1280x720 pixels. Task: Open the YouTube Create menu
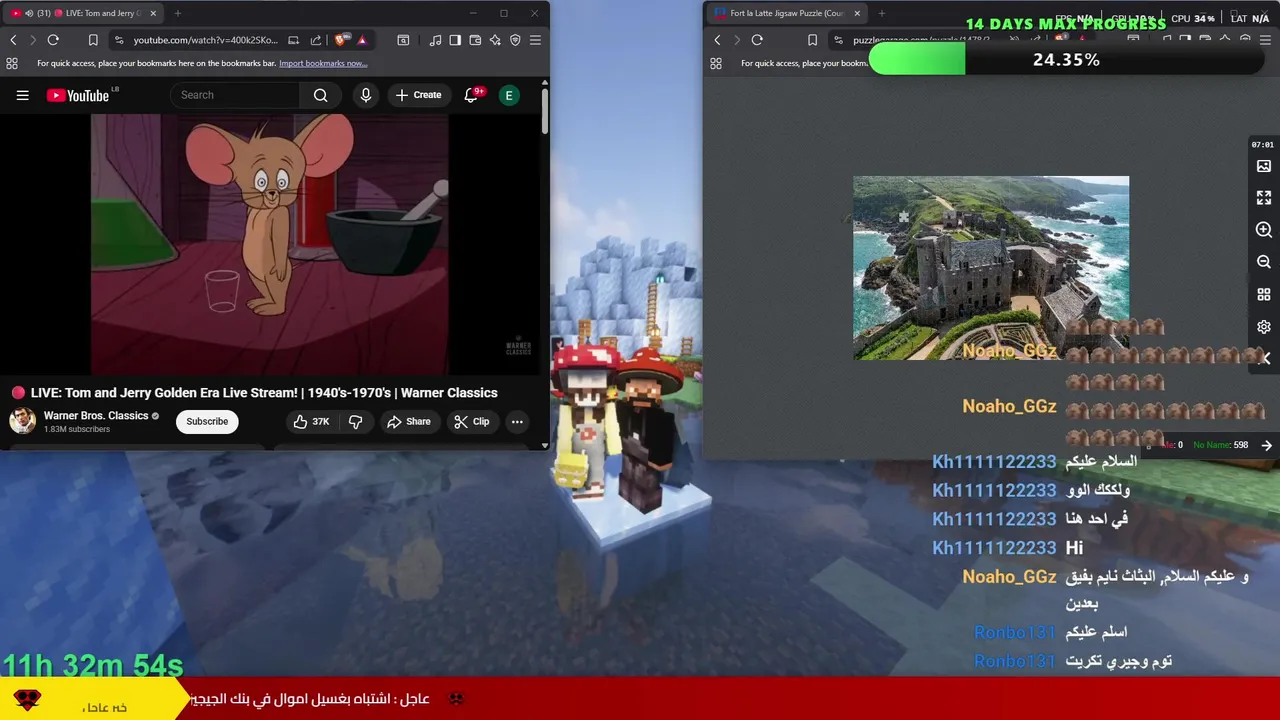click(x=418, y=95)
